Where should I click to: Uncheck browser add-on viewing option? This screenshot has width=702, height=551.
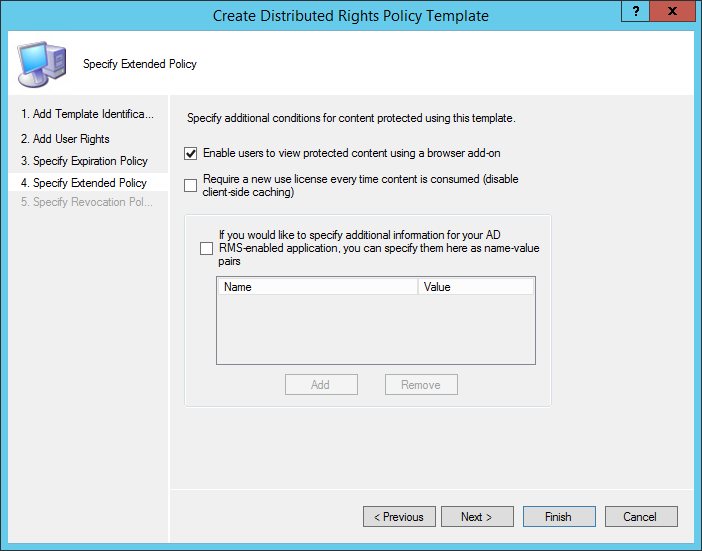click(190, 154)
